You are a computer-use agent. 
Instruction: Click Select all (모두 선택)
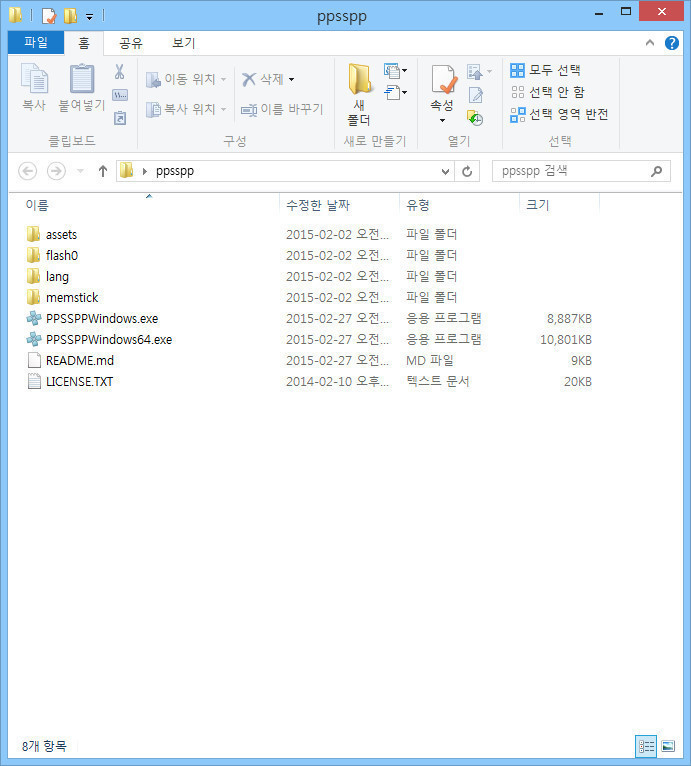(545, 70)
